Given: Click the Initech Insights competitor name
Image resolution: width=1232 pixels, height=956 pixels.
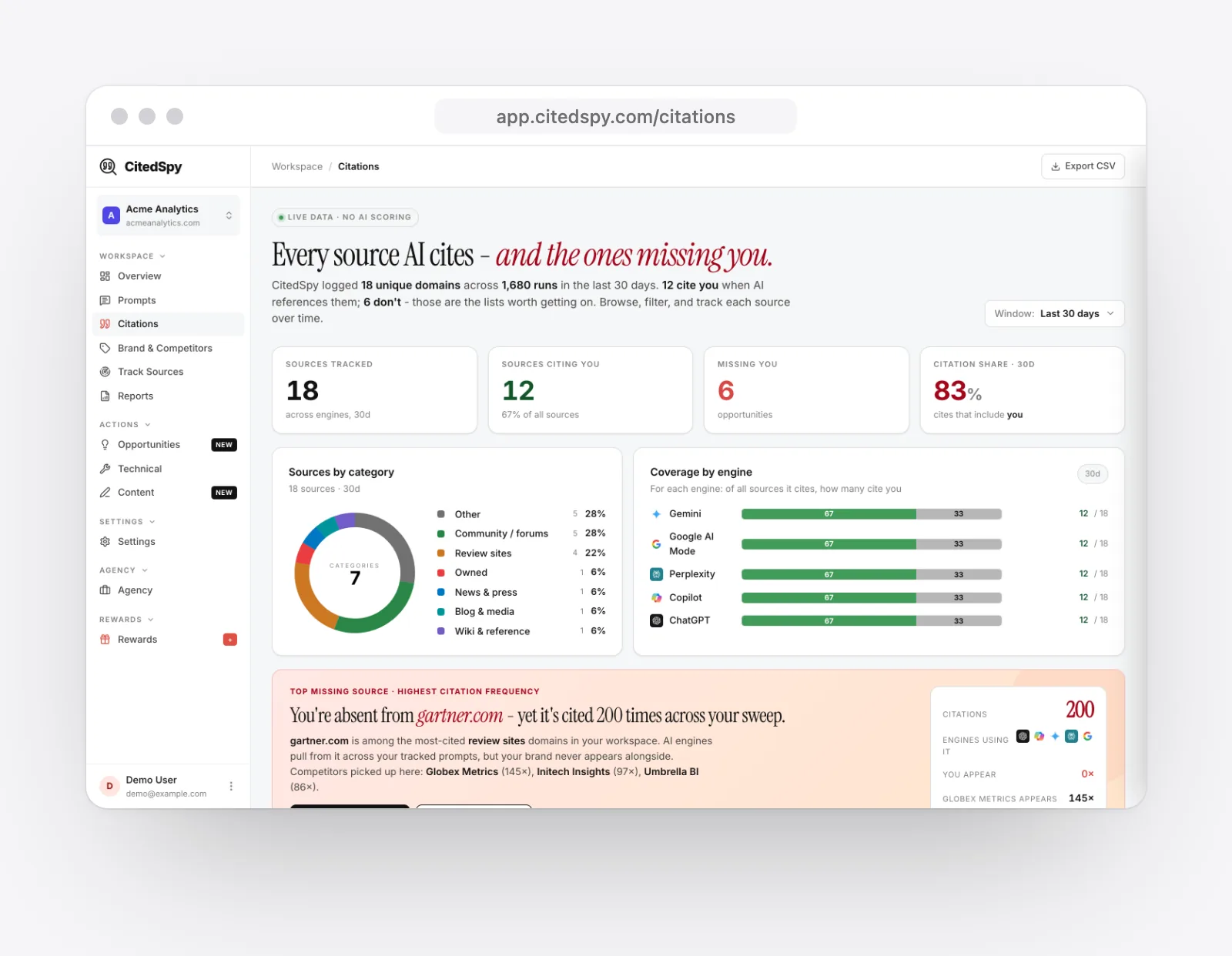Looking at the screenshot, I should coord(574,772).
